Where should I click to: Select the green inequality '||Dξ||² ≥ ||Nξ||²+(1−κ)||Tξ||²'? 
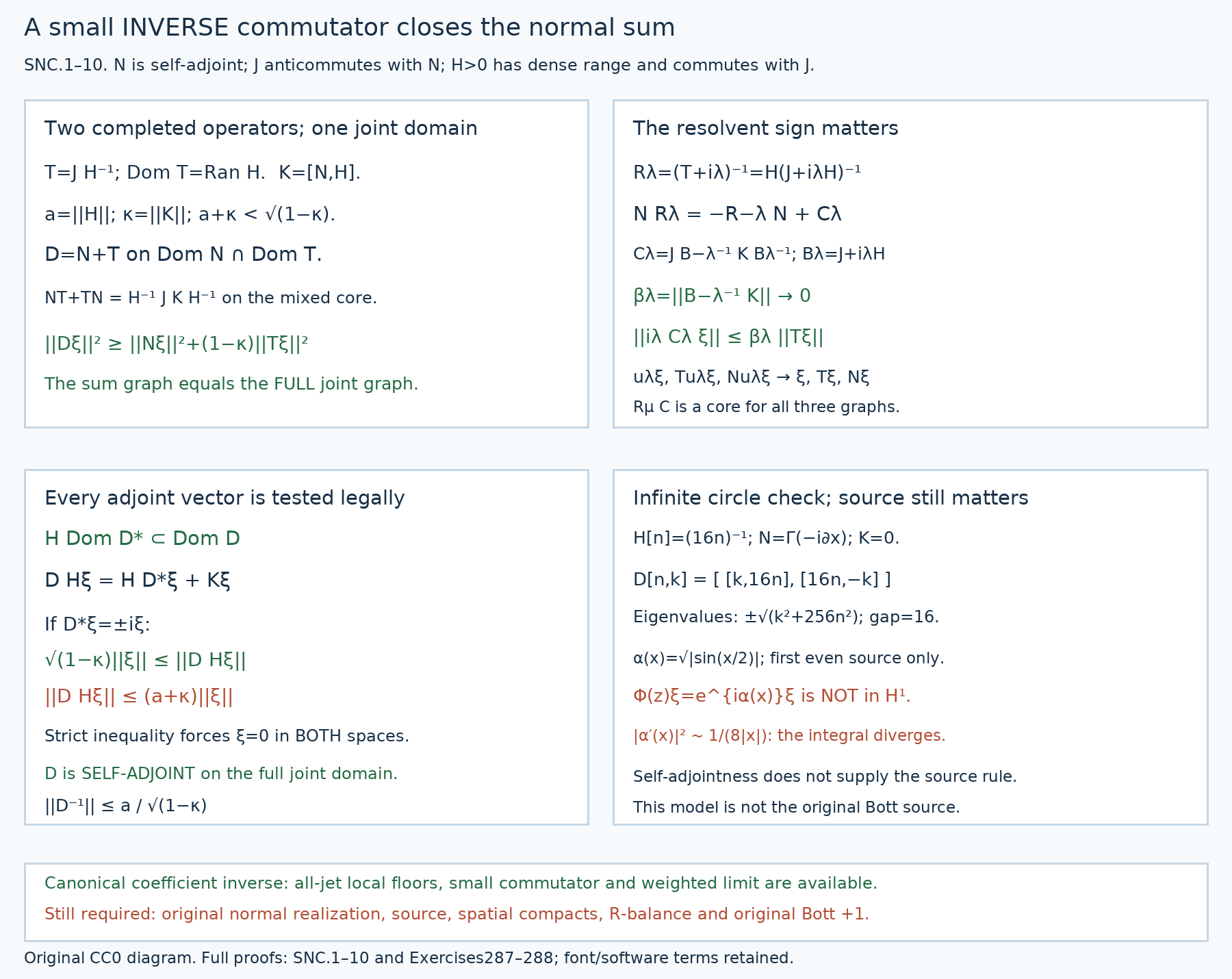click(x=176, y=344)
